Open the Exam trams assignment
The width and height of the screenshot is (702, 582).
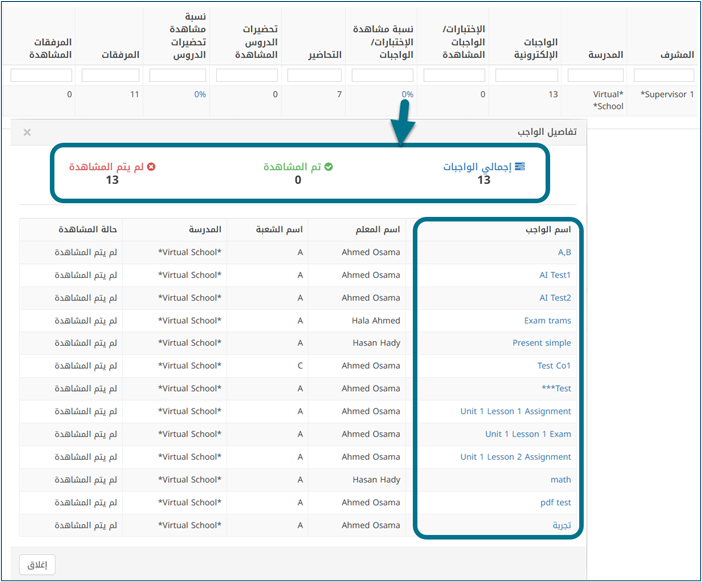coord(547,321)
